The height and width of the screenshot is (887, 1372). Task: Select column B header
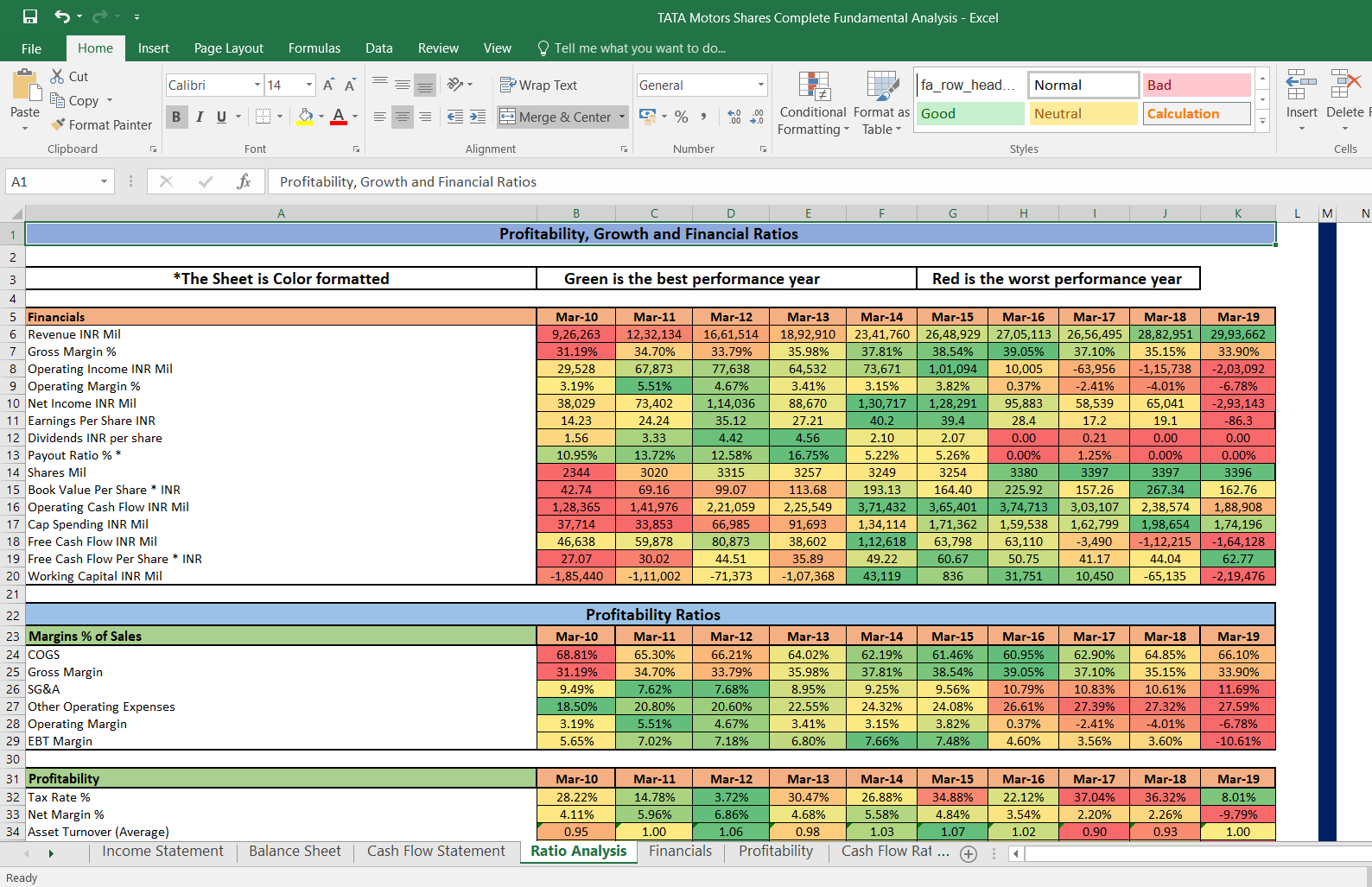click(x=576, y=213)
